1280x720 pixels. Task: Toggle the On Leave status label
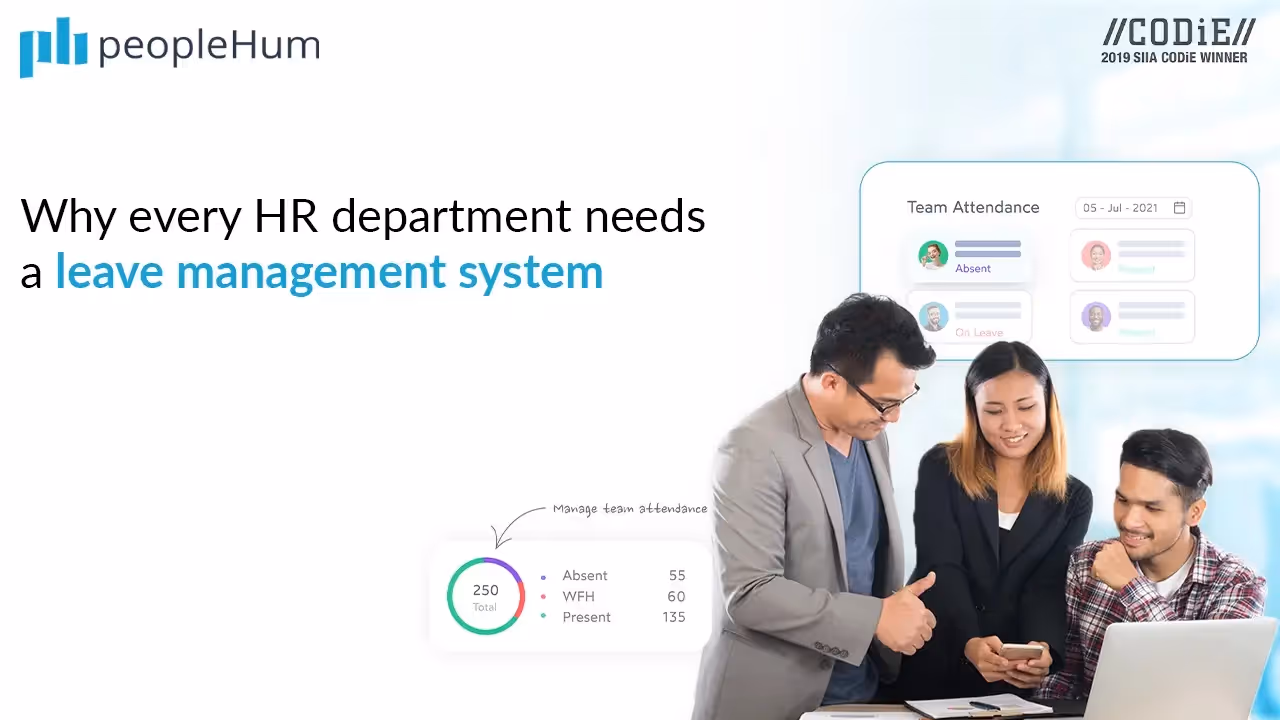(x=979, y=332)
